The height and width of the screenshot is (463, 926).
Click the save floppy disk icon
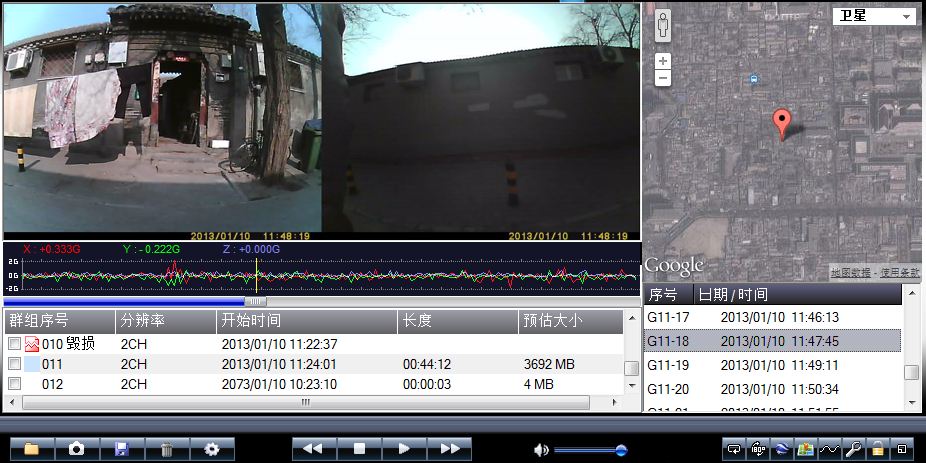coord(122,449)
